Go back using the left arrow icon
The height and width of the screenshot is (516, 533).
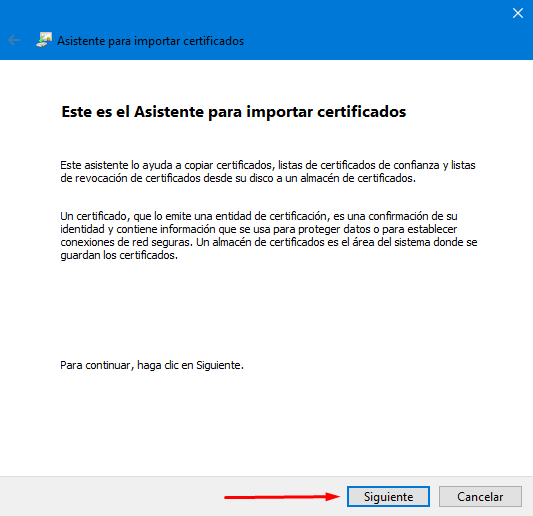click(x=14, y=40)
